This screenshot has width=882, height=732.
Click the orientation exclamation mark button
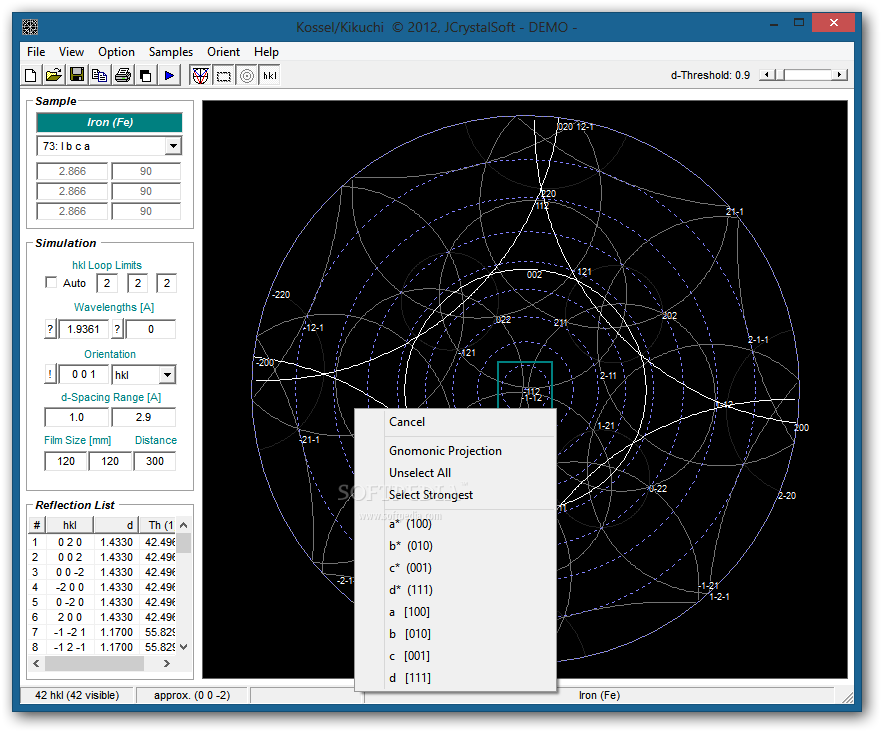click(50, 374)
